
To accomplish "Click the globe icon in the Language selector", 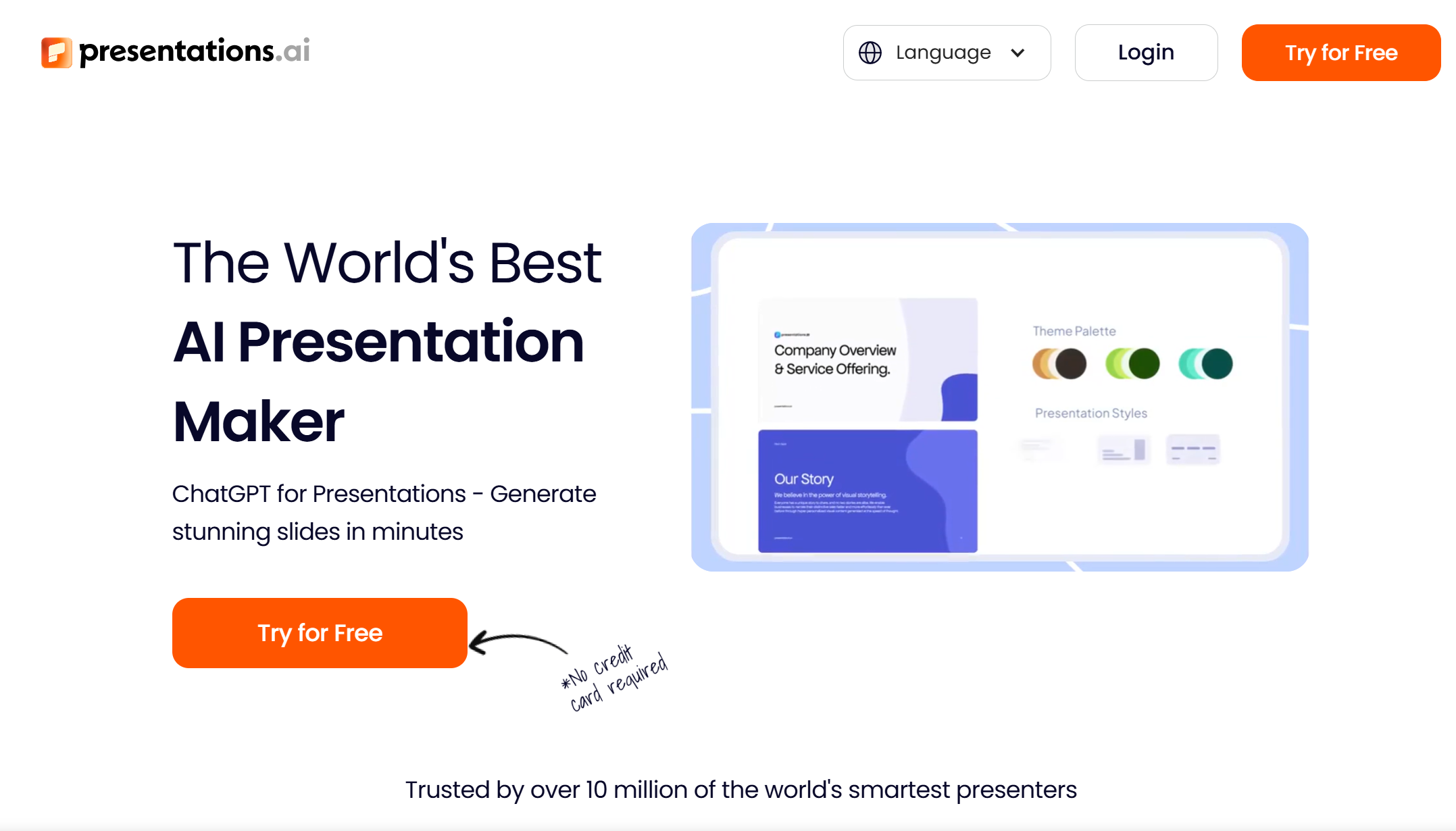I will point(872,52).
